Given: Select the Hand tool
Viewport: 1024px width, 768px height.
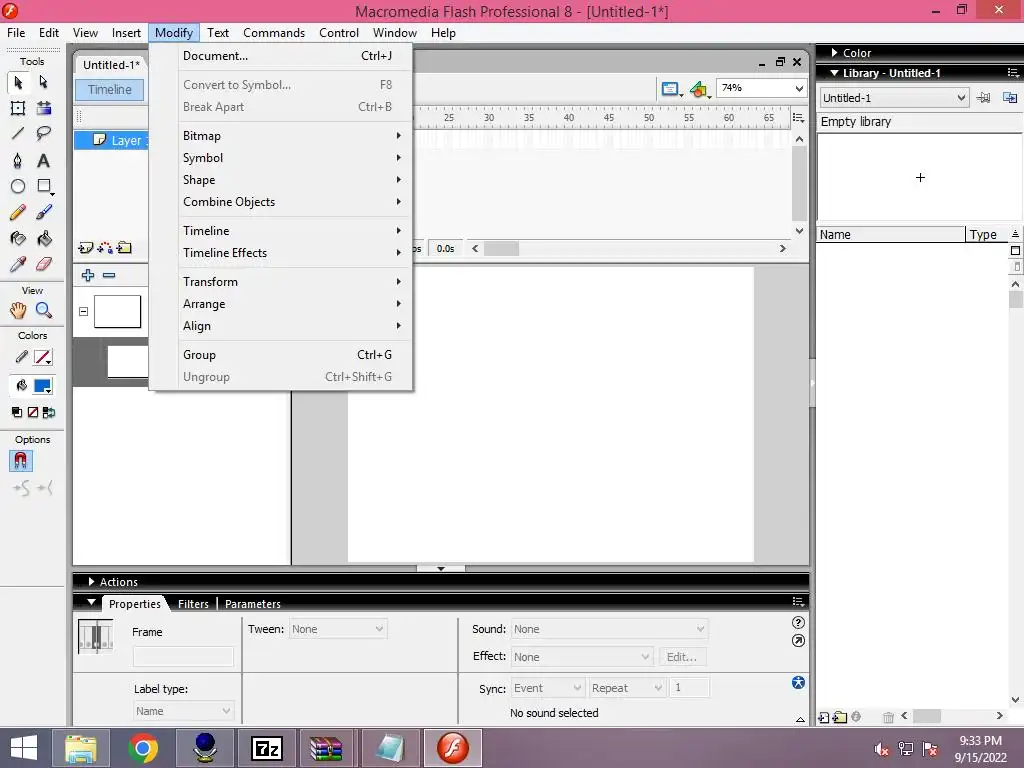Looking at the screenshot, I should tap(18, 311).
